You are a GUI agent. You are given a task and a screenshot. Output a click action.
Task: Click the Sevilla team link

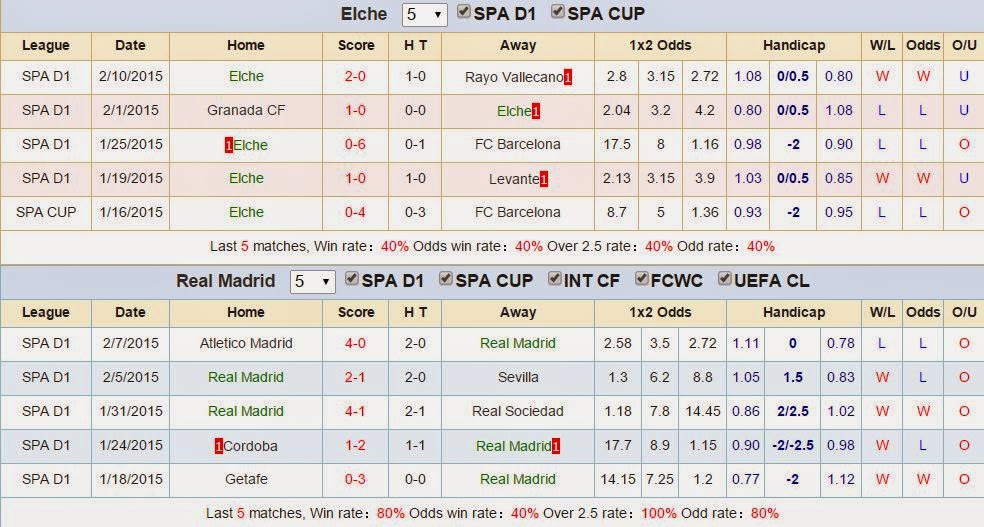[x=518, y=377]
